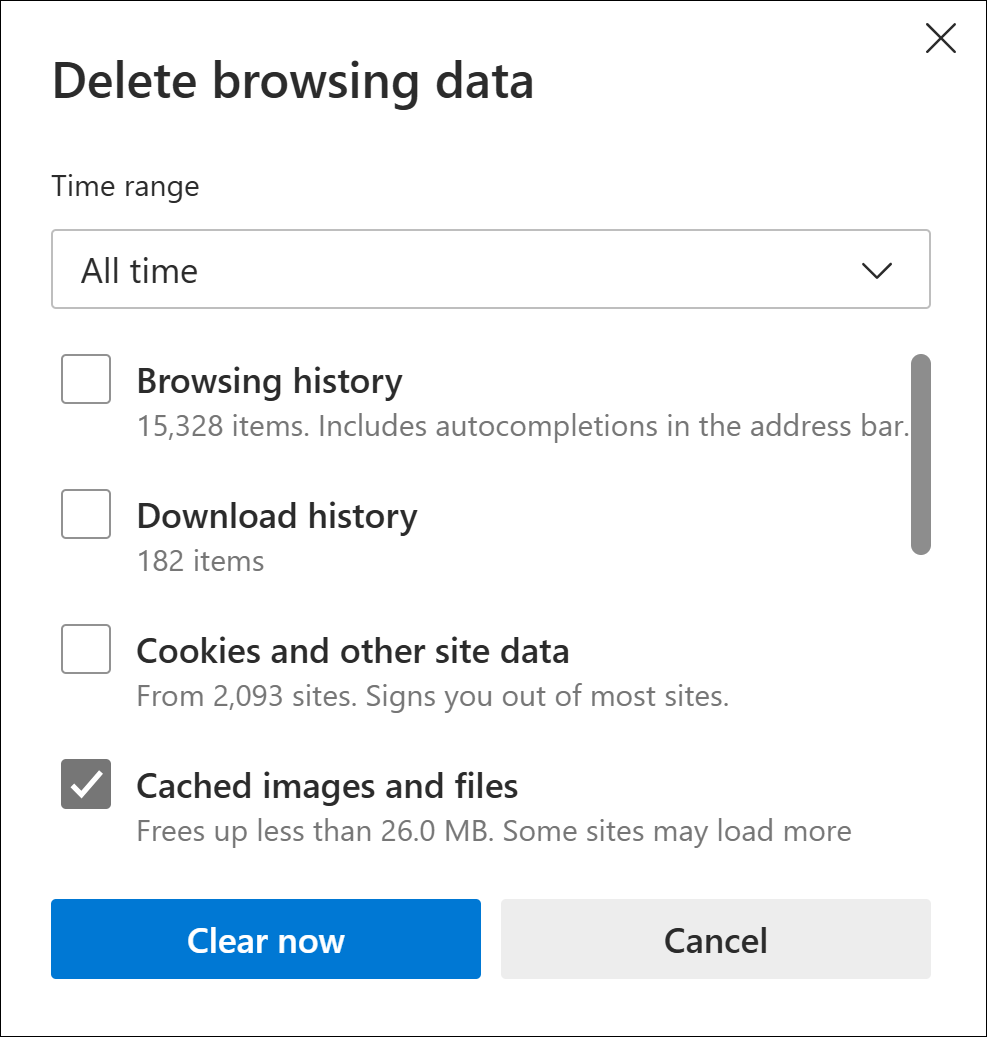Click the vertical scrollbar thumb in options list

pos(921,454)
